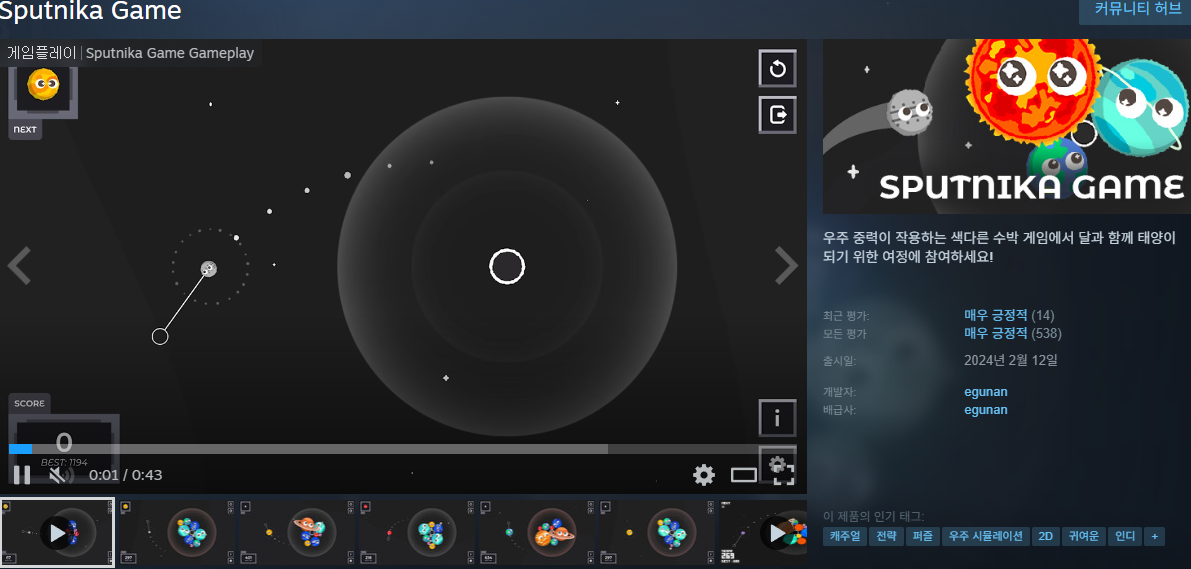Click the Sputnika Game Gameplay video caption
This screenshot has height=569, width=1191.
coord(169,53)
